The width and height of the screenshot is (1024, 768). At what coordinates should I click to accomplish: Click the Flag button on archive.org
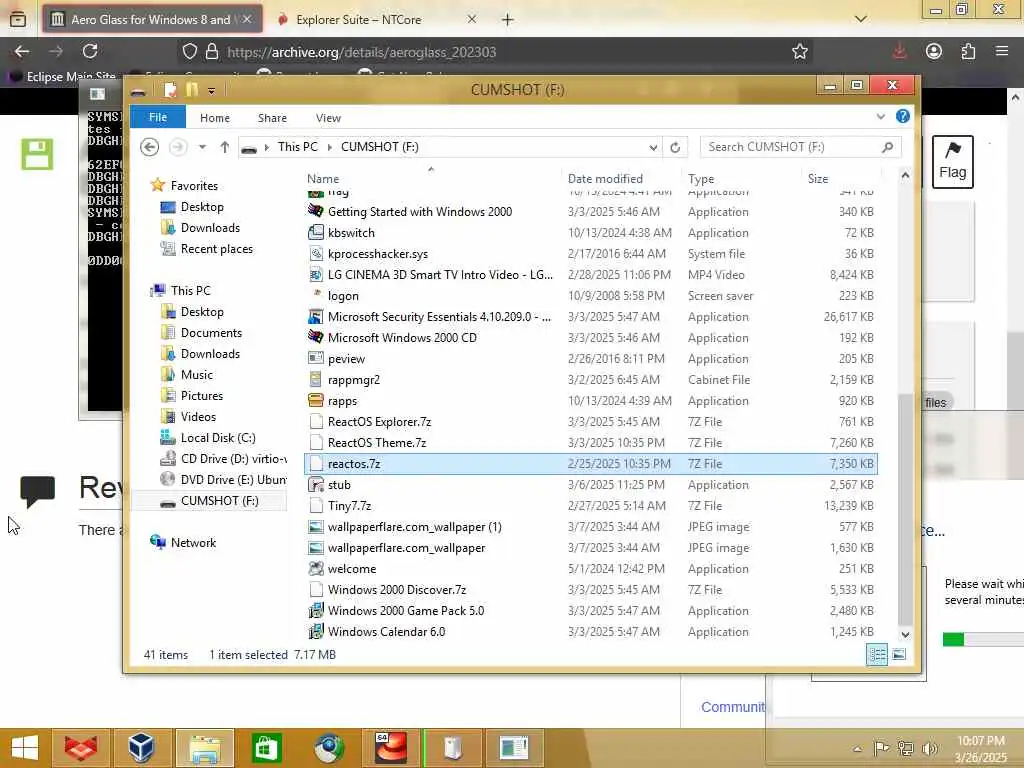[x=952, y=162]
